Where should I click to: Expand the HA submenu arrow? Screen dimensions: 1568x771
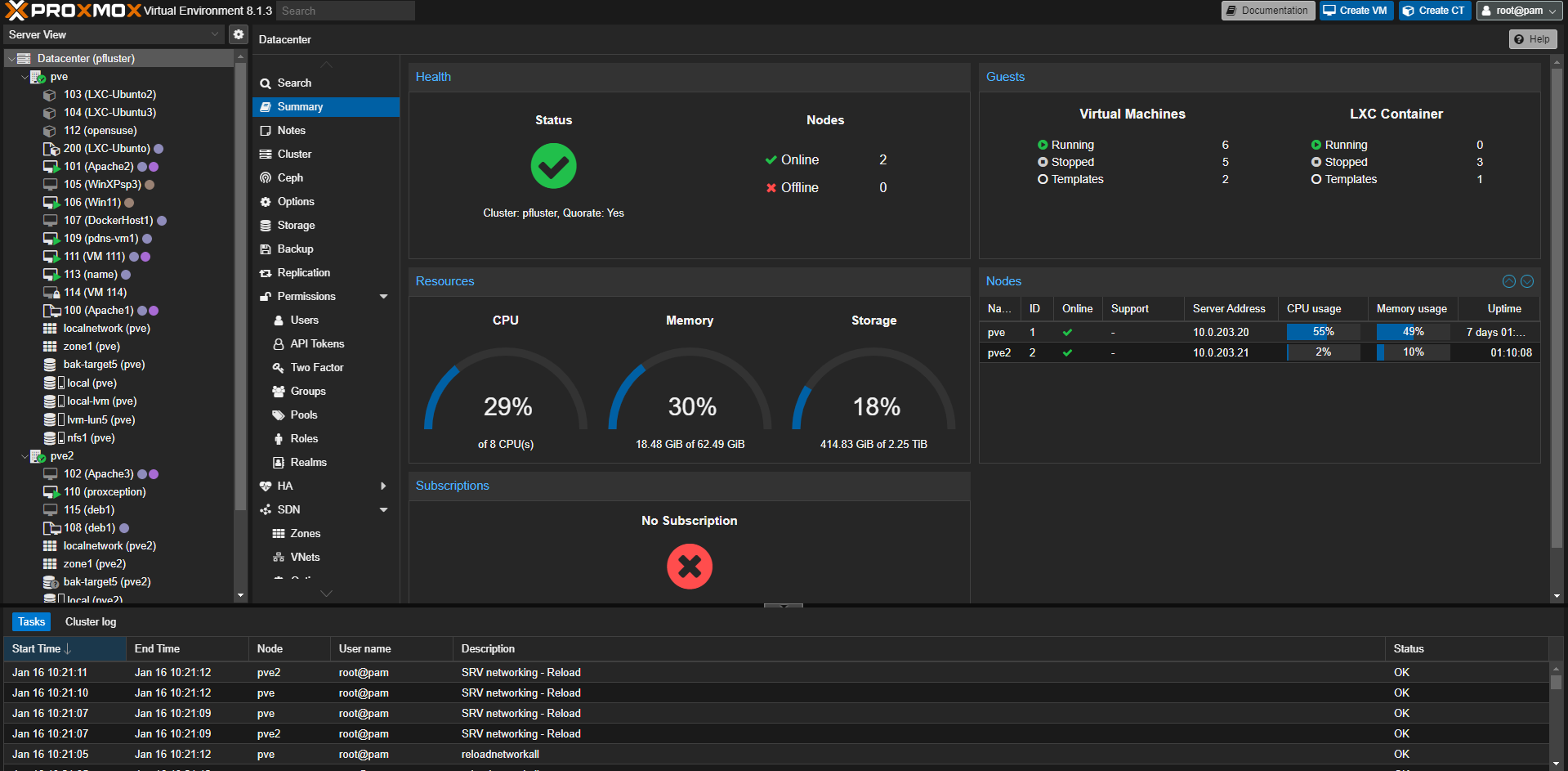(384, 486)
